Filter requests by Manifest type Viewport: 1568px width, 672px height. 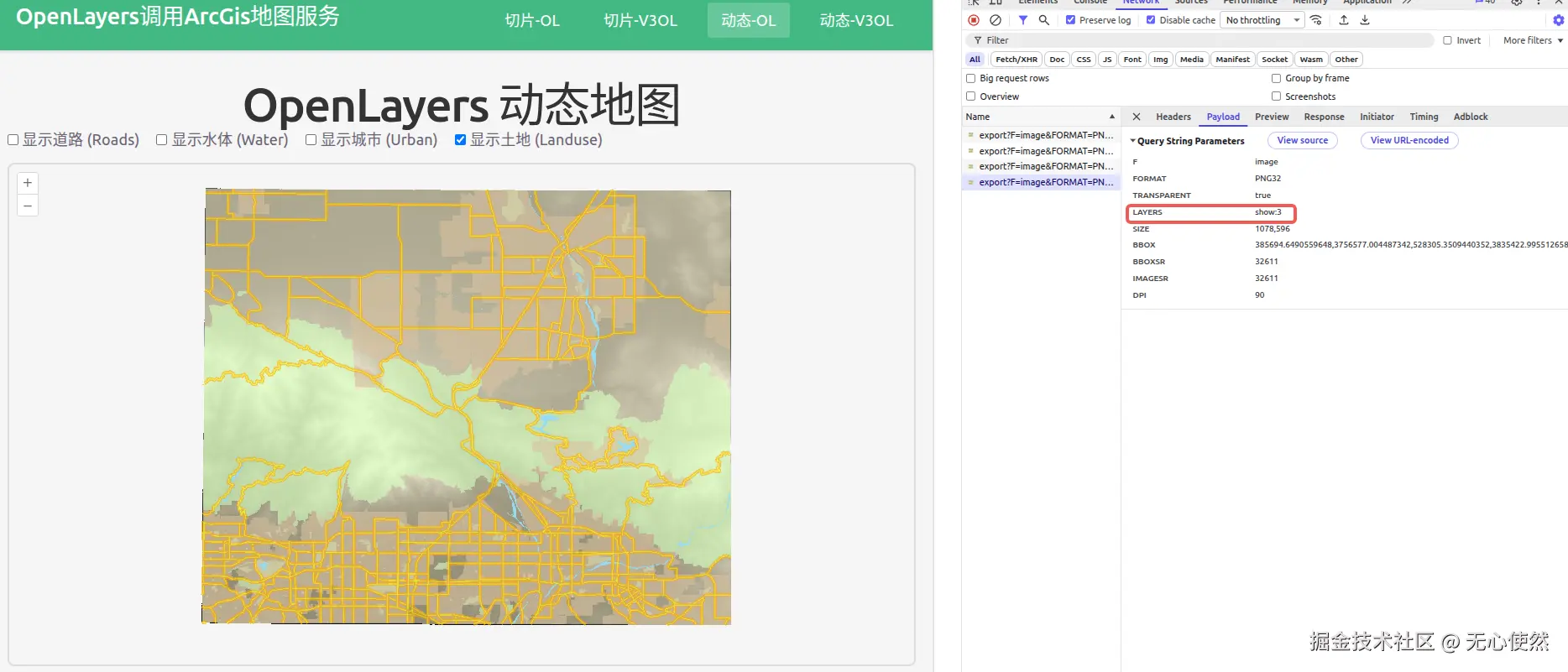(x=1232, y=60)
